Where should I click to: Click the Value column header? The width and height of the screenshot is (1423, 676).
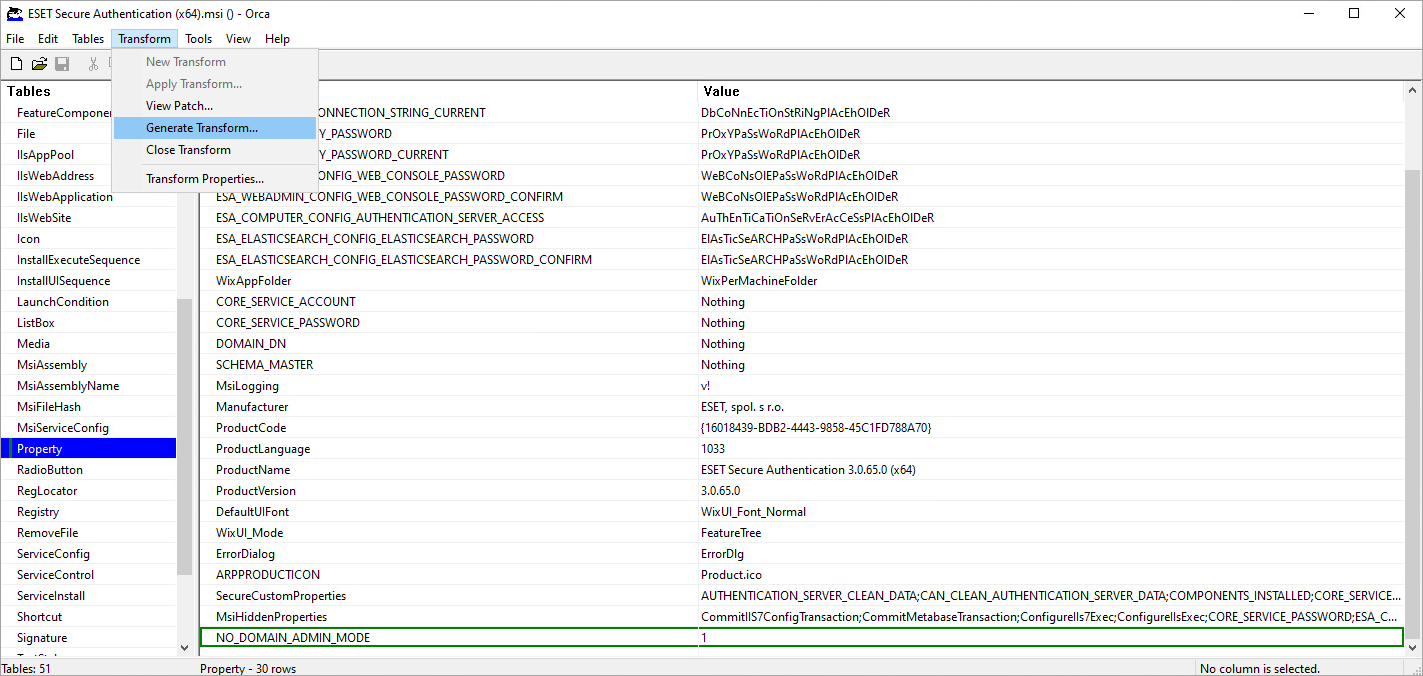(x=720, y=91)
